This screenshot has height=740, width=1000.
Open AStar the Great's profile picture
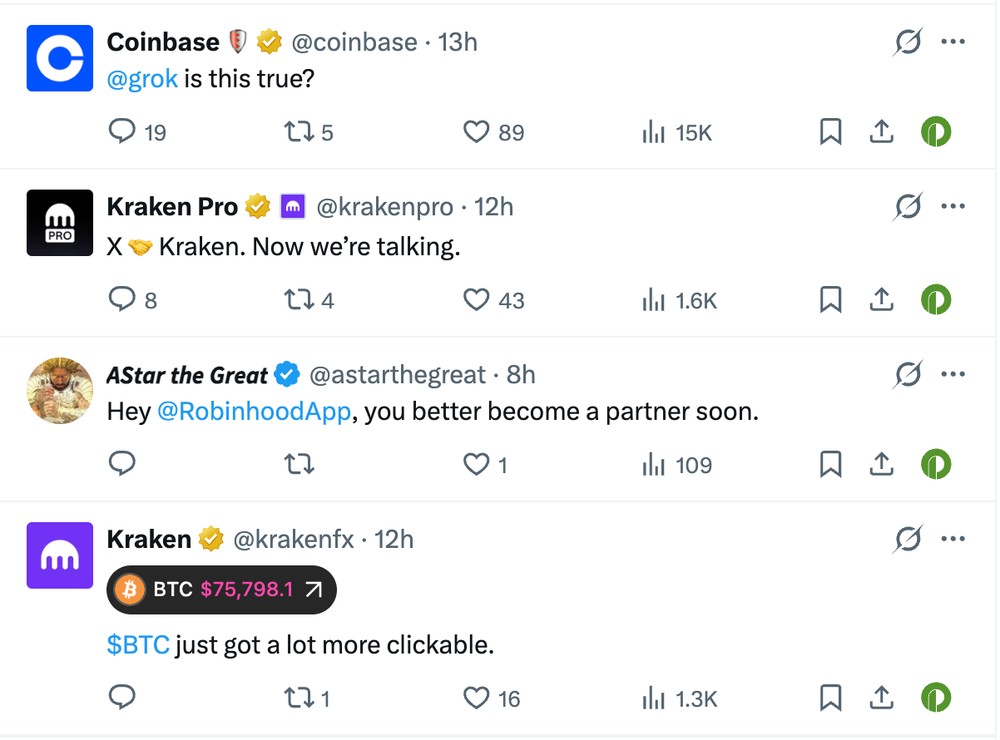(x=60, y=390)
